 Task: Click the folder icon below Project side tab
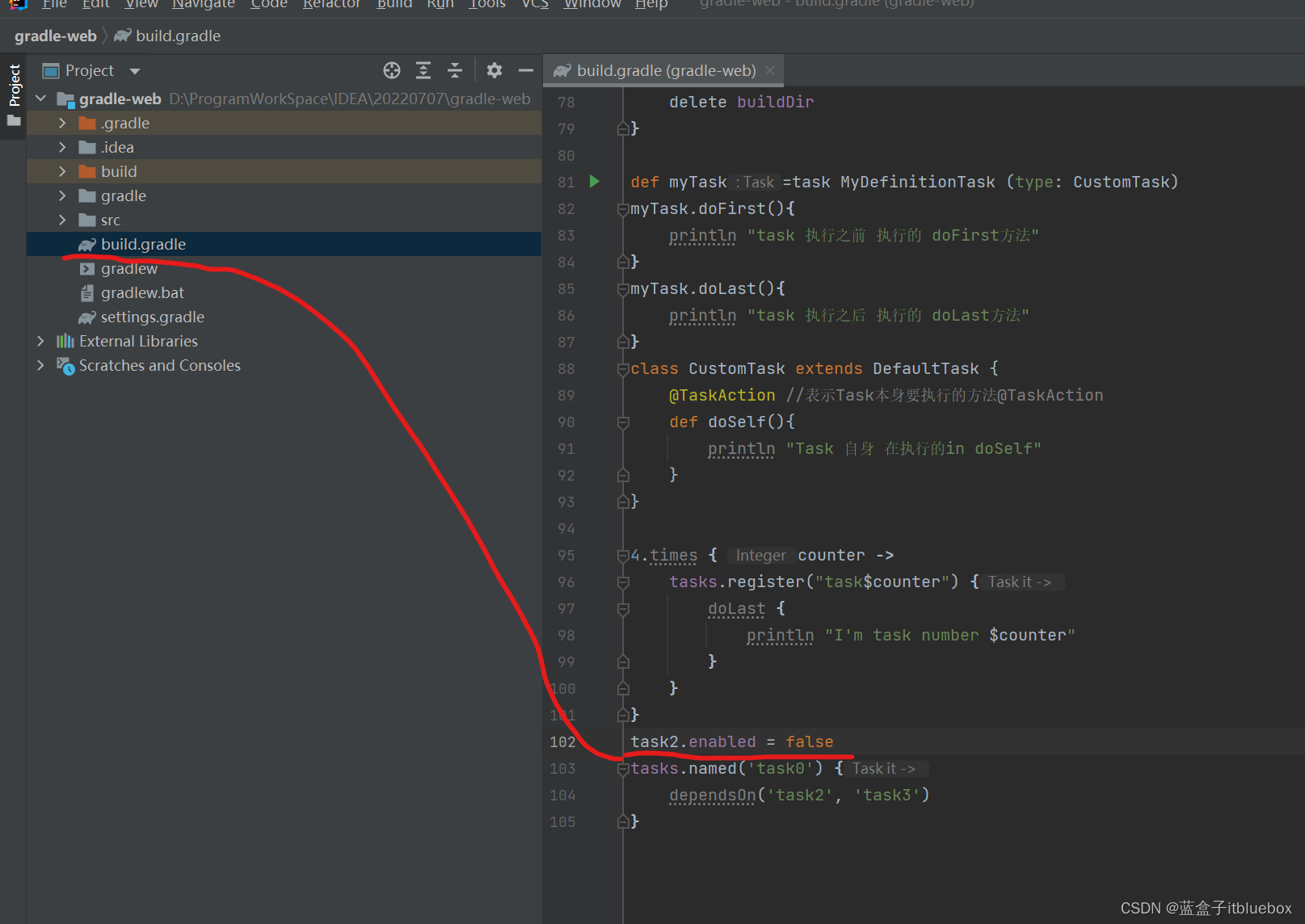[x=14, y=121]
